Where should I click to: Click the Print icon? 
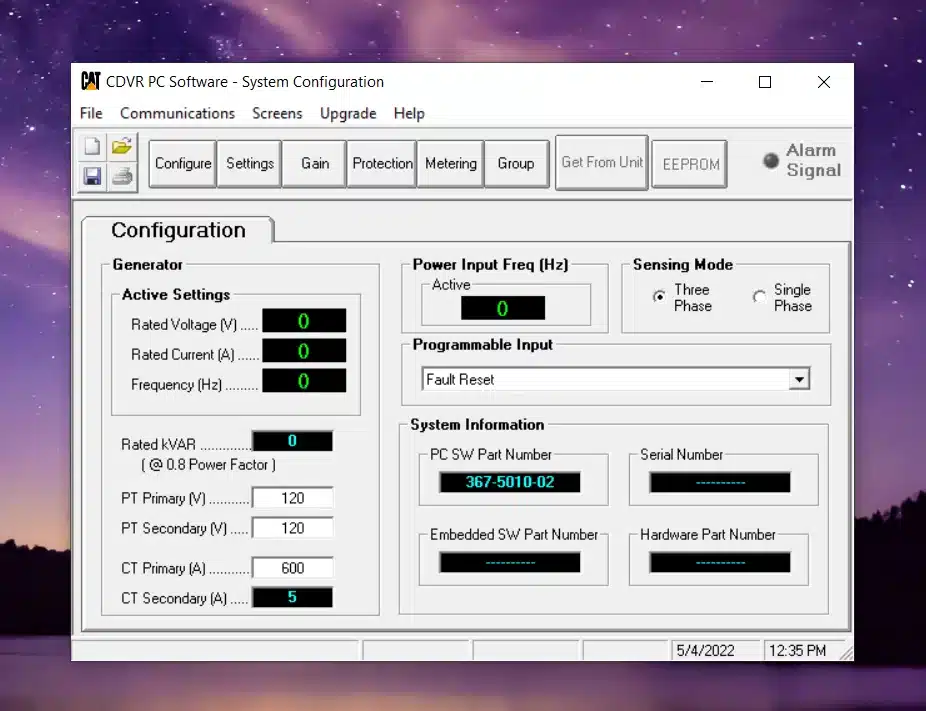(122, 177)
